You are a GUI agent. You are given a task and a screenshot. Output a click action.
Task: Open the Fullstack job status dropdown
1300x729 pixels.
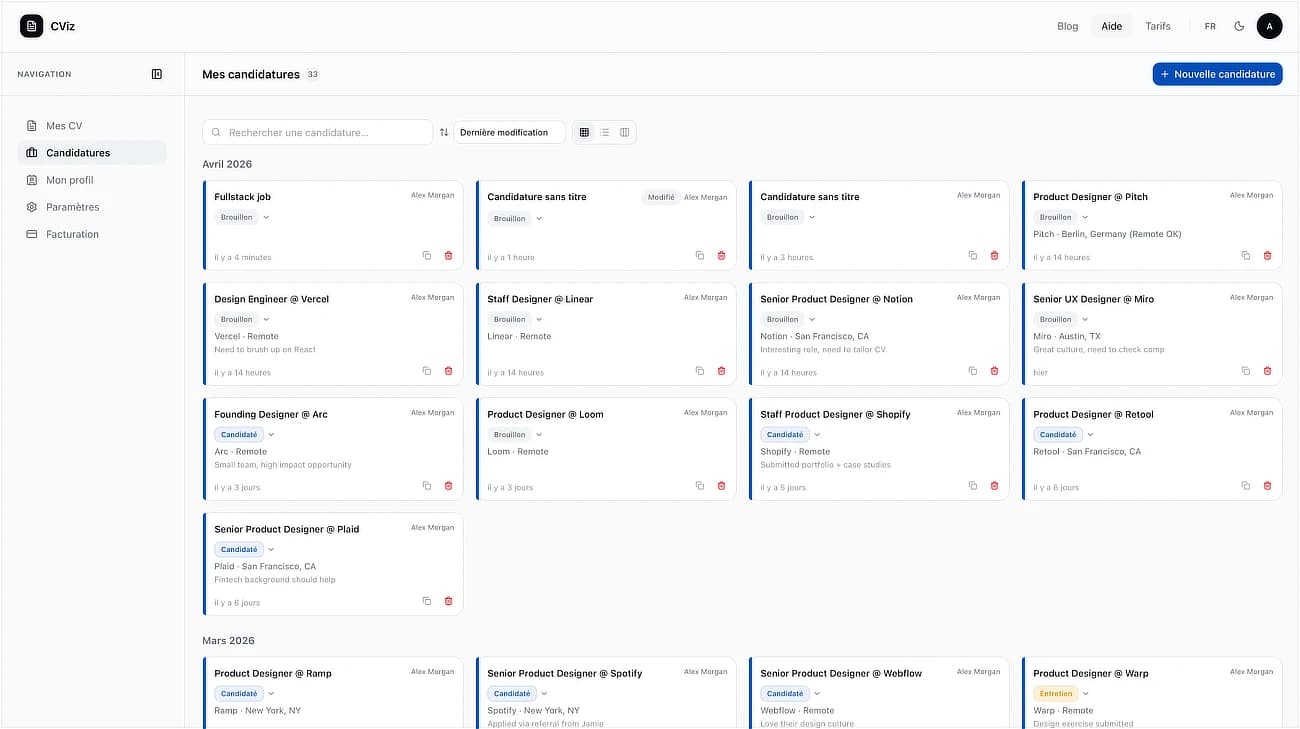243,217
